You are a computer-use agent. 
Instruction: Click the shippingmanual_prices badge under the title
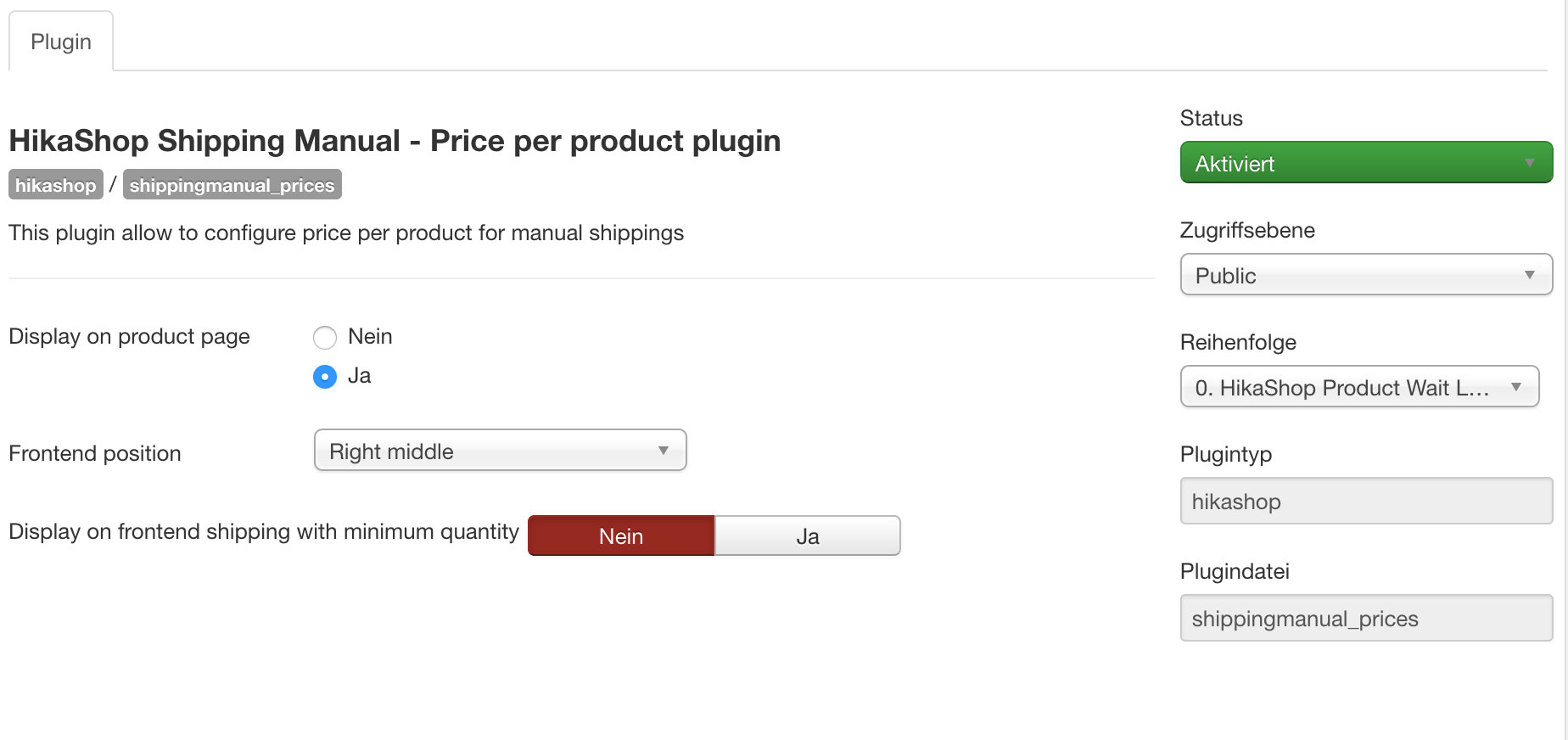tap(232, 185)
